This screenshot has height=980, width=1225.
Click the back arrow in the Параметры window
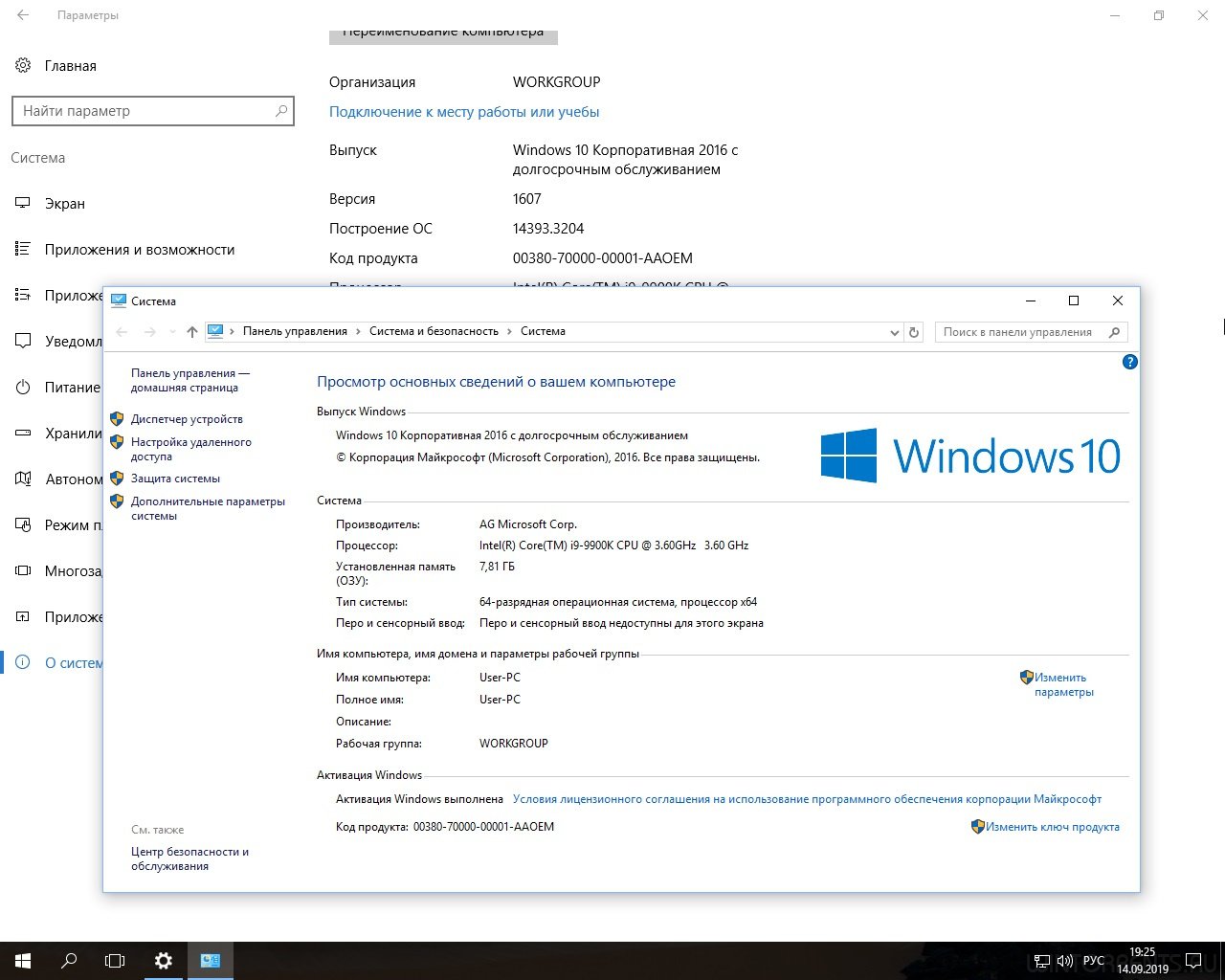tap(23, 15)
